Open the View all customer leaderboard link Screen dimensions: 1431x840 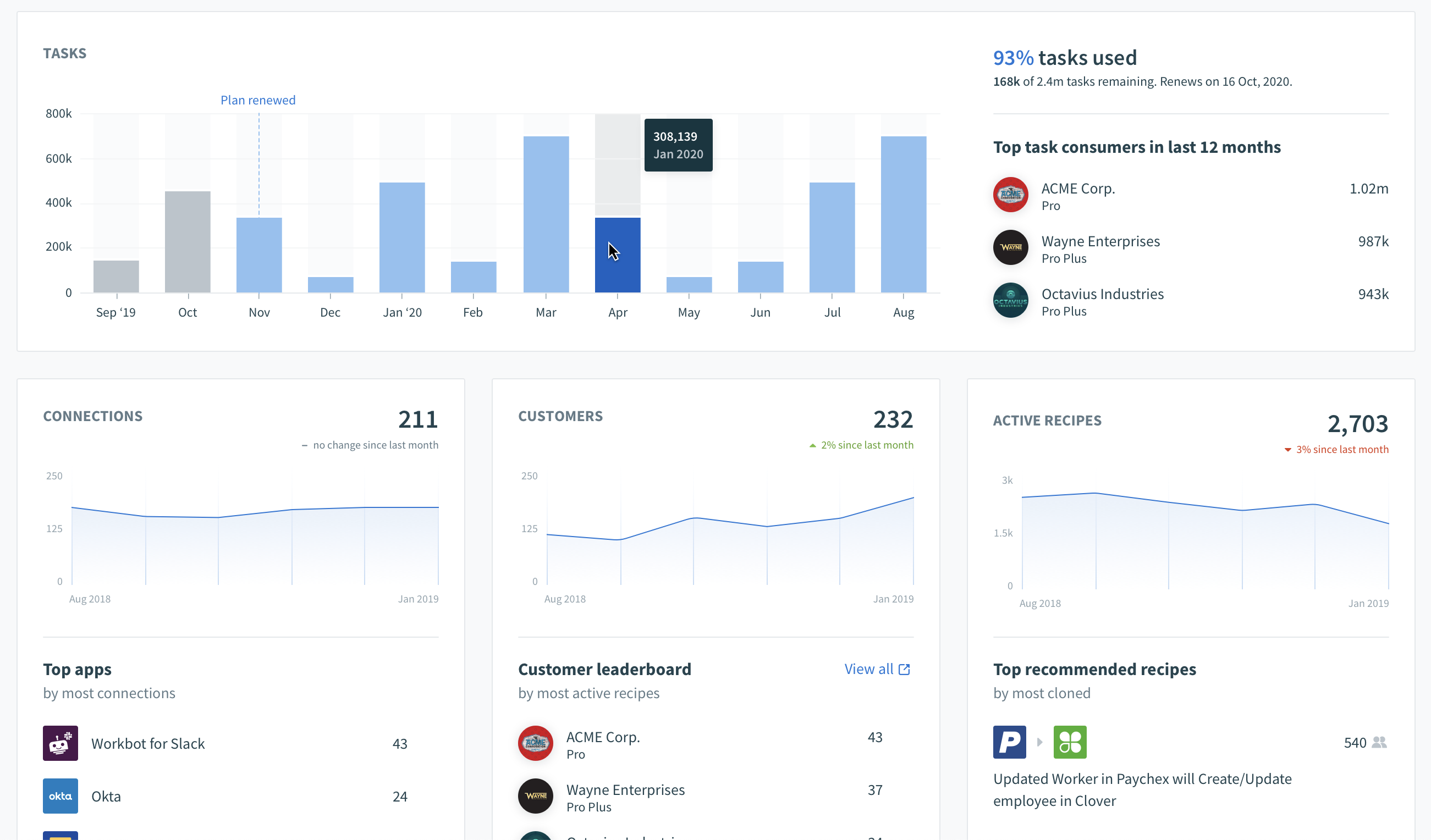869,669
